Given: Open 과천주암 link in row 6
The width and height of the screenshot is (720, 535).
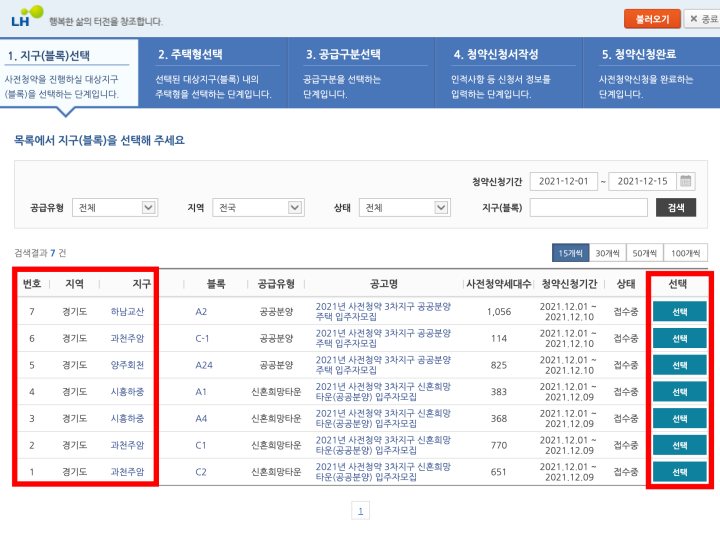Looking at the screenshot, I should tap(127, 338).
